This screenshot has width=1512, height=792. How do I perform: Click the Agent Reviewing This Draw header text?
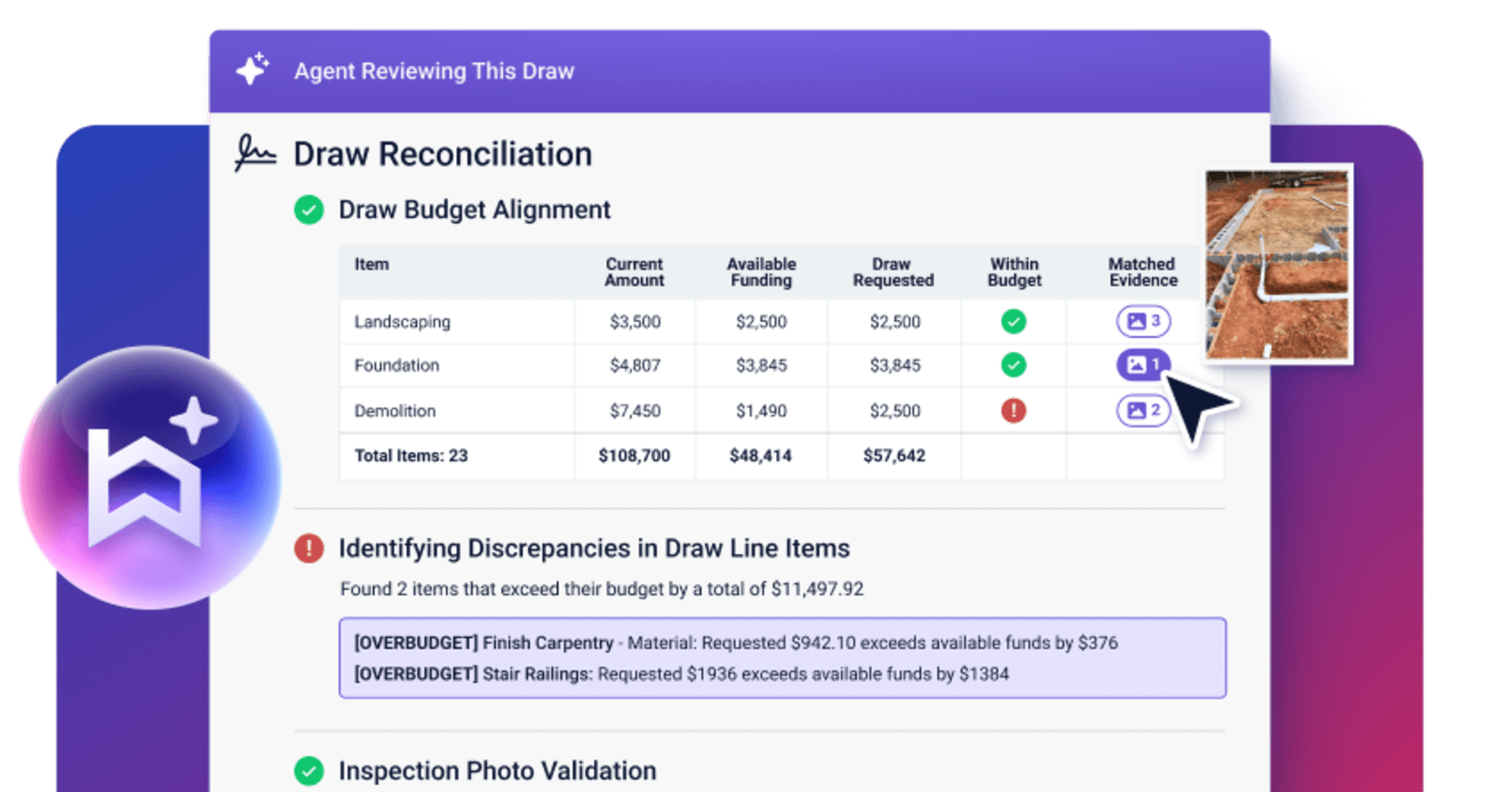(434, 71)
